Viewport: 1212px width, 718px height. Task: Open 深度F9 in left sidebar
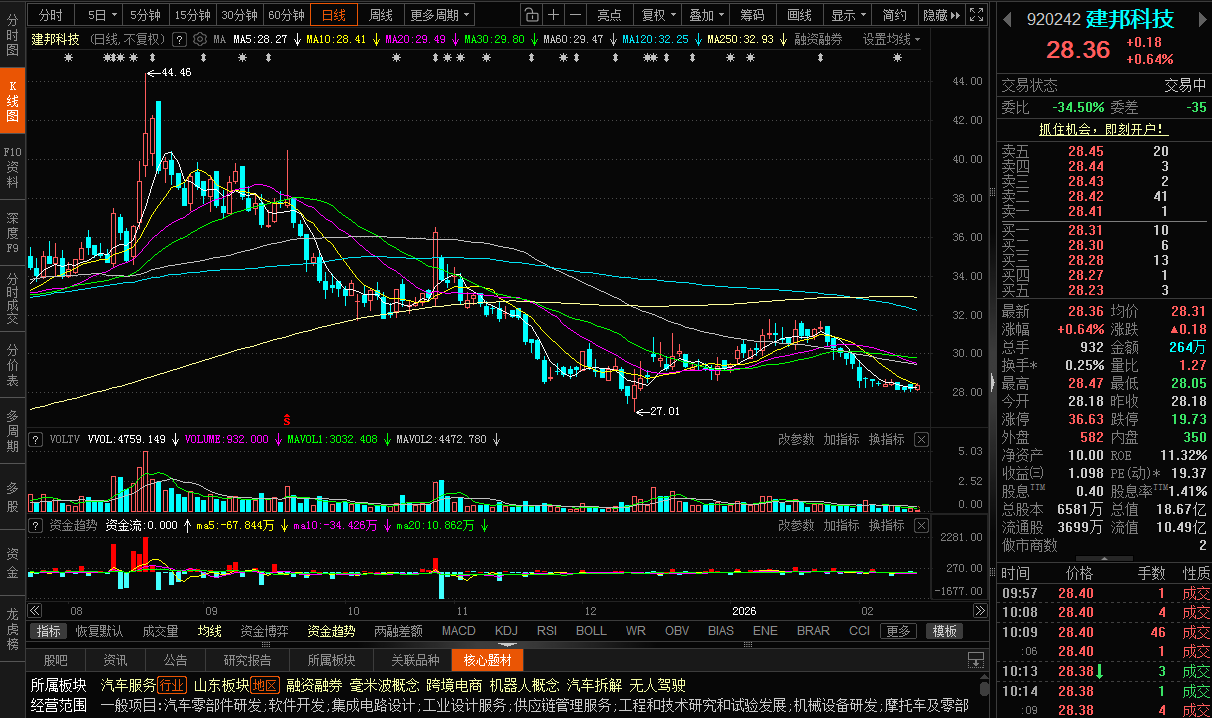(13, 232)
